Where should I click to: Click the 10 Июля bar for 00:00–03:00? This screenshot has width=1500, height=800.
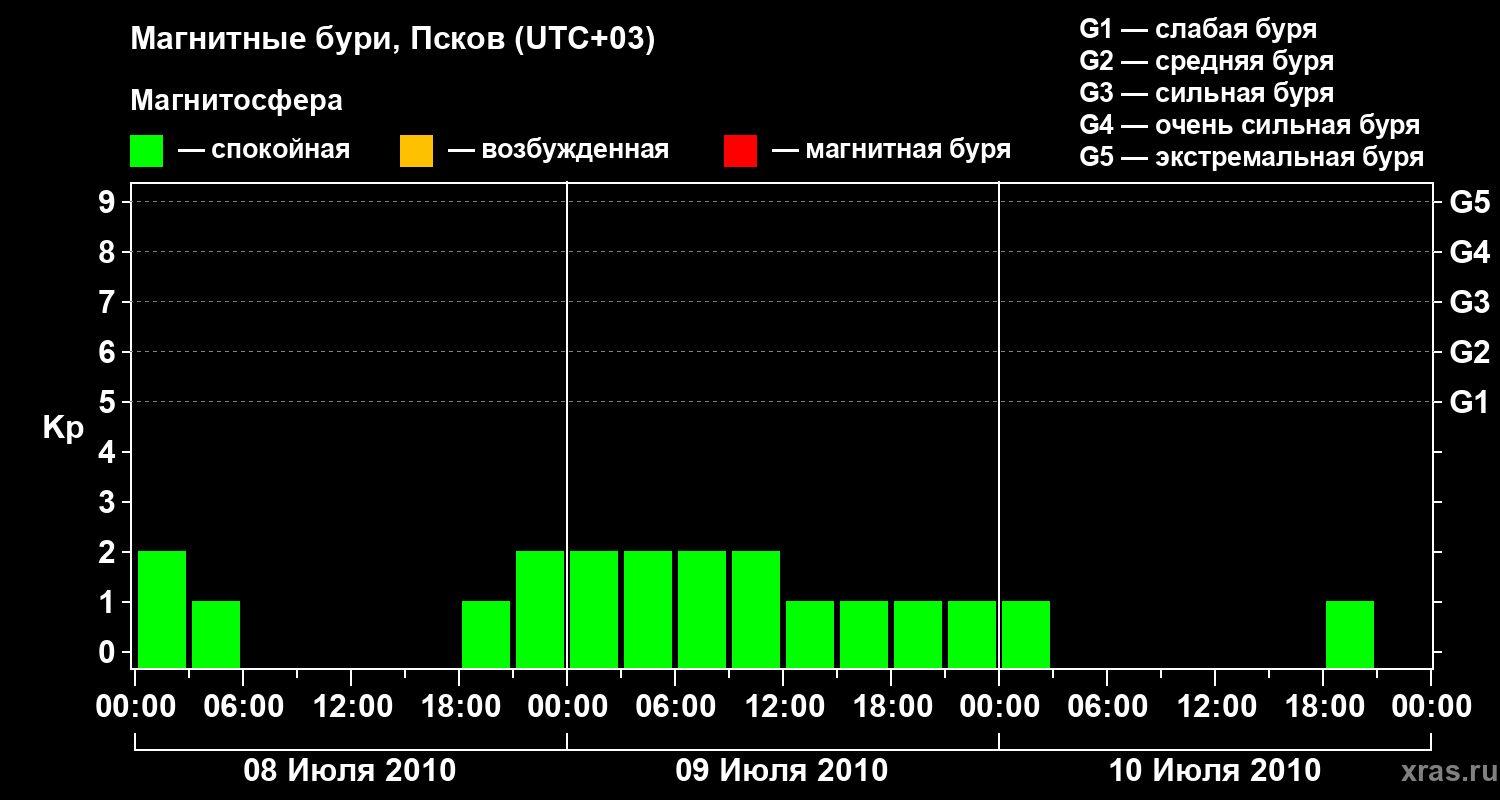1026,634
